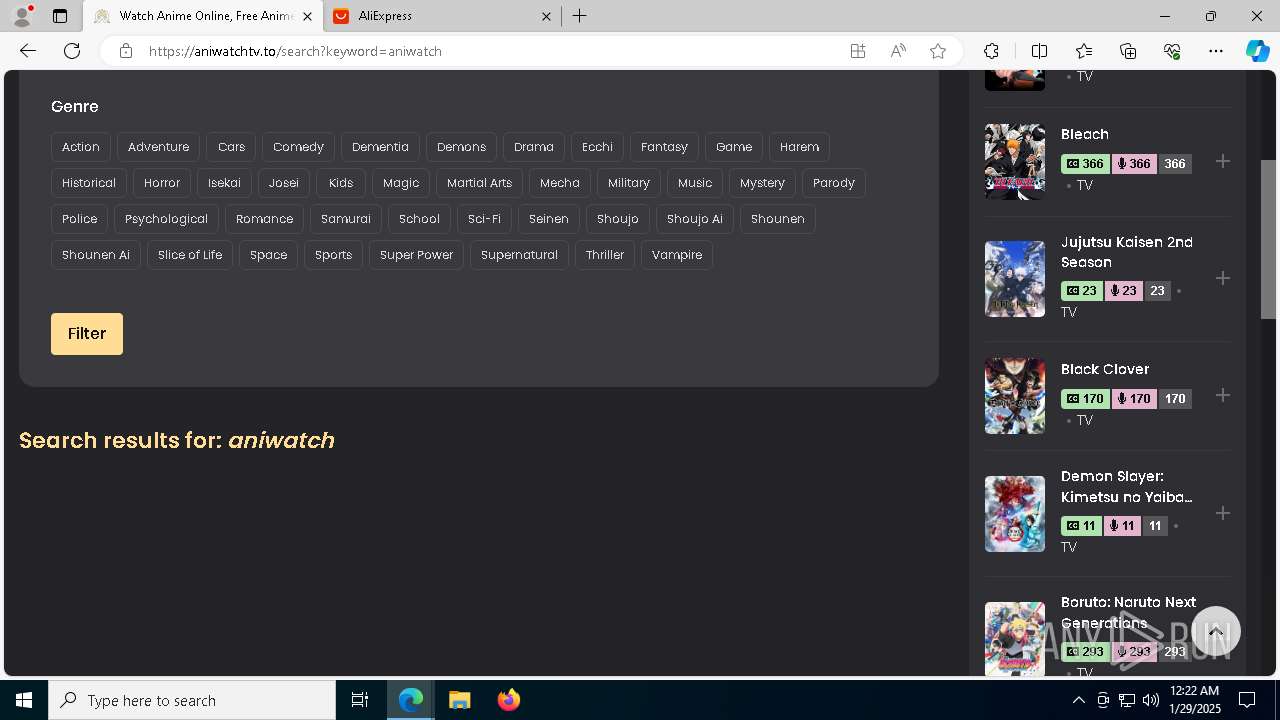Close the Watch Anime Online tab
The height and width of the screenshot is (720, 1280).
(307, 16)
